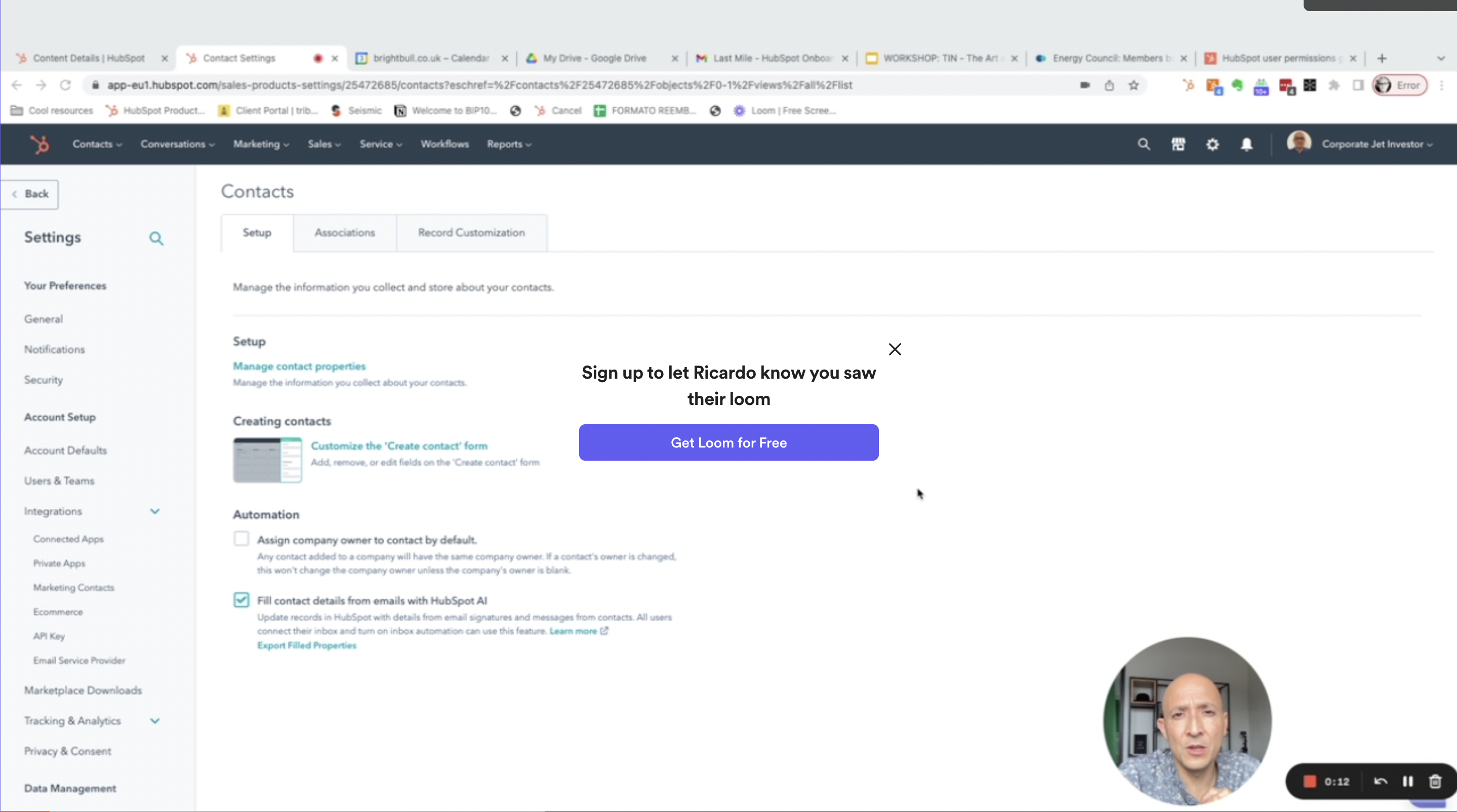Click the camera icon in address bar

tap(1085, 85)
